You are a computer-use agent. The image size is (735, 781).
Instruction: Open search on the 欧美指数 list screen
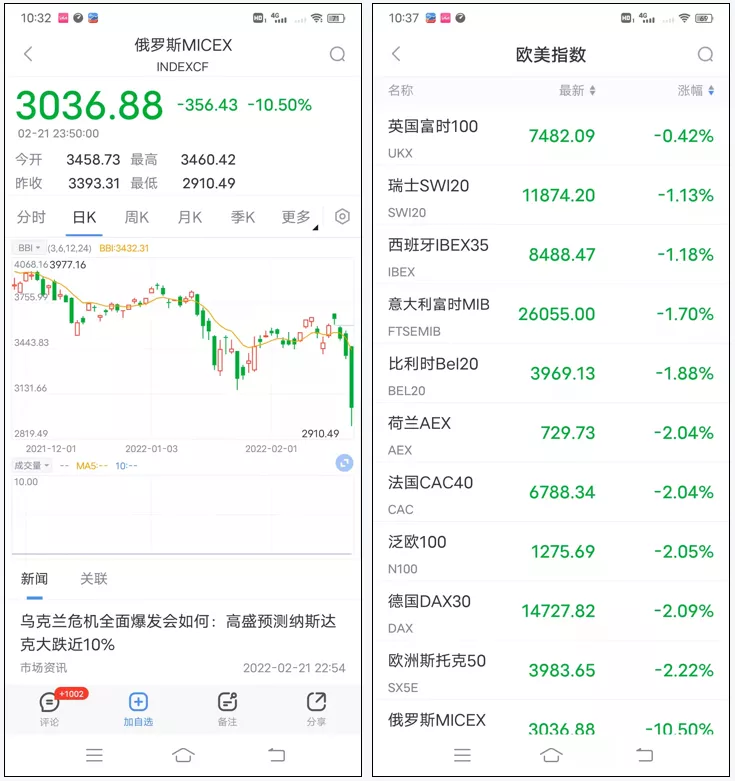(x=706, y=54)
